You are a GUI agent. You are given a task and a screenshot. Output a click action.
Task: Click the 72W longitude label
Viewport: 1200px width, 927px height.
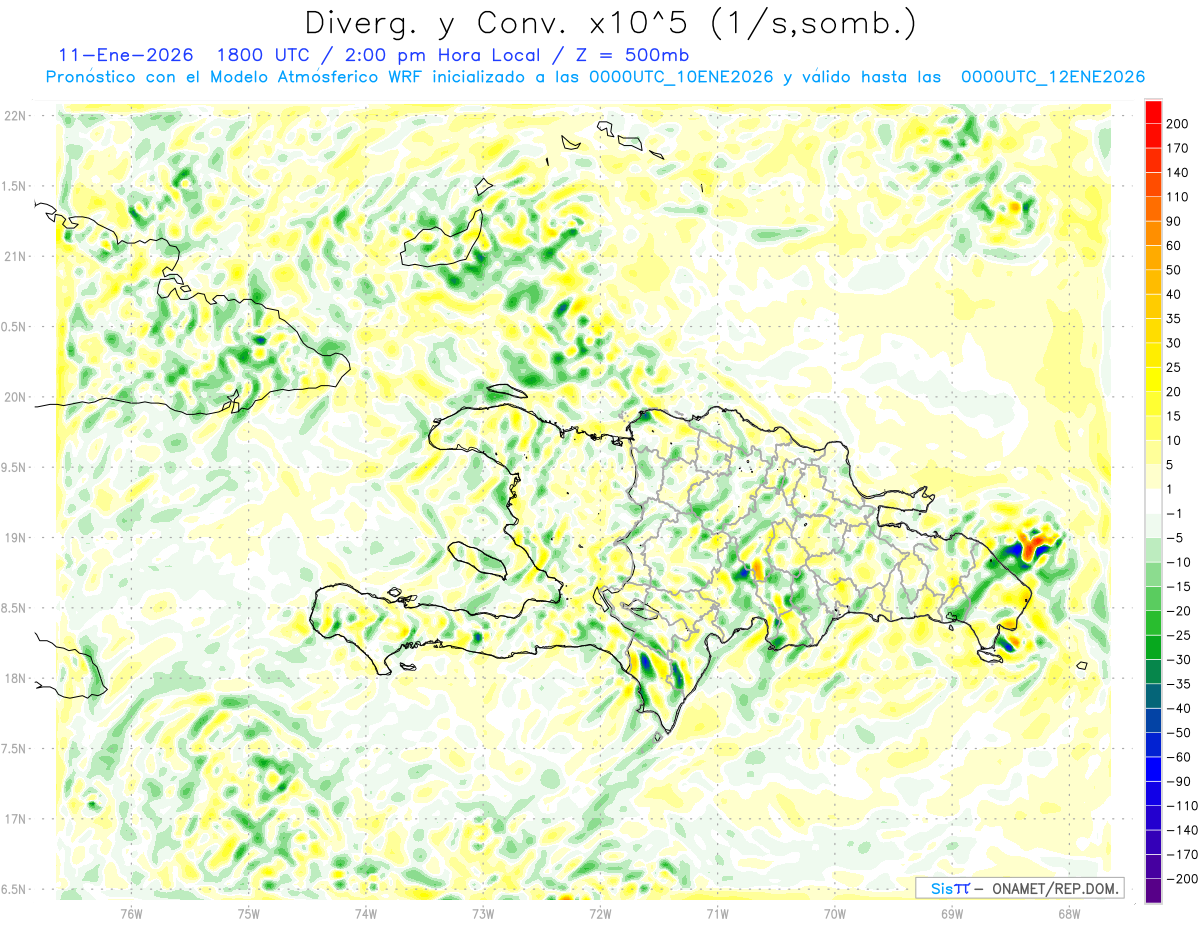(x=600, y=913)
